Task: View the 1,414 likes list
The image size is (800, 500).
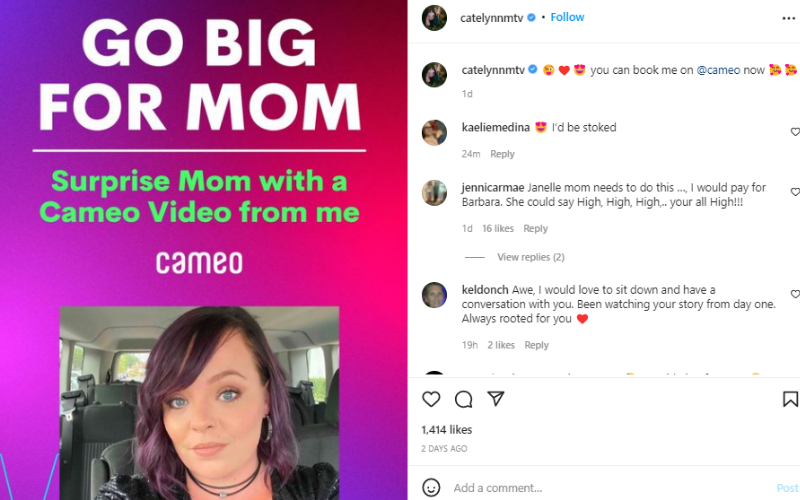Action: 446,430
